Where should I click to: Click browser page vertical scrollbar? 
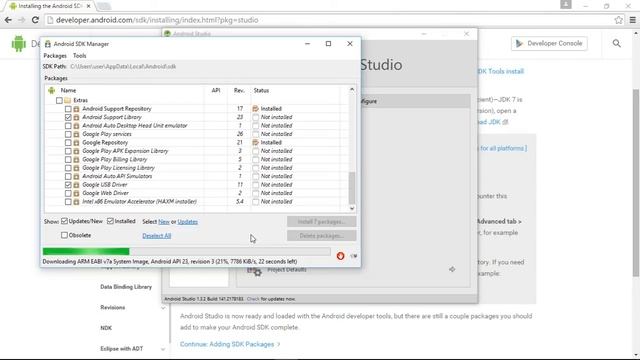[x=636, y=182]
